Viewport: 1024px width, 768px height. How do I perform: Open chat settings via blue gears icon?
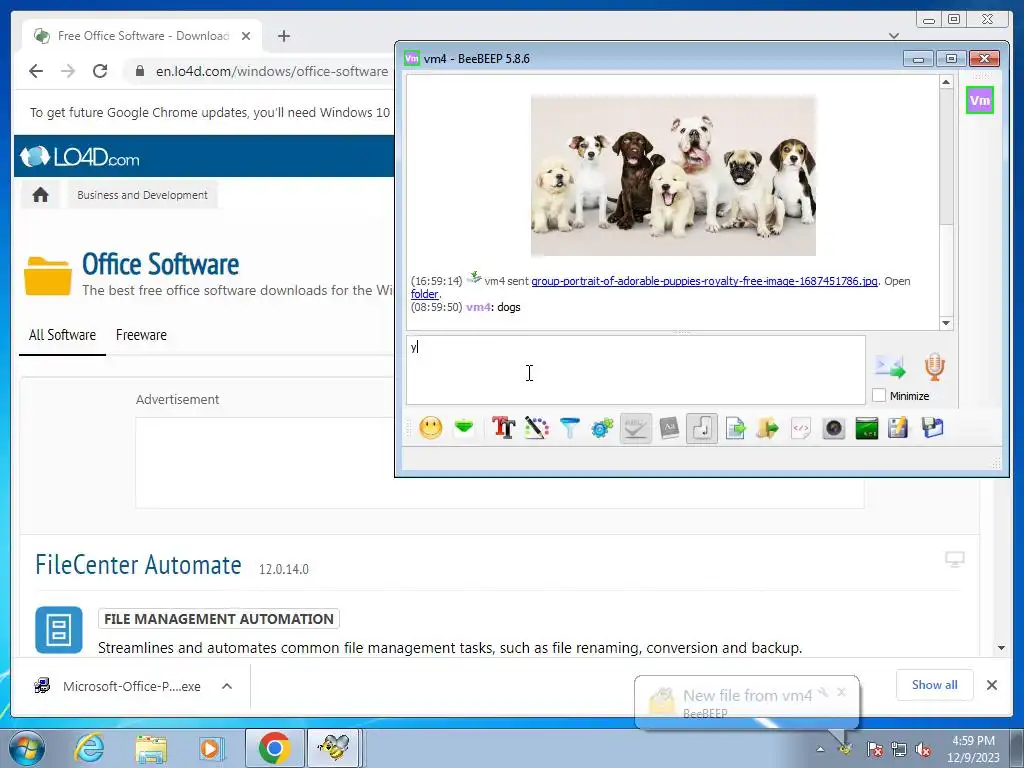pos(602,428)
